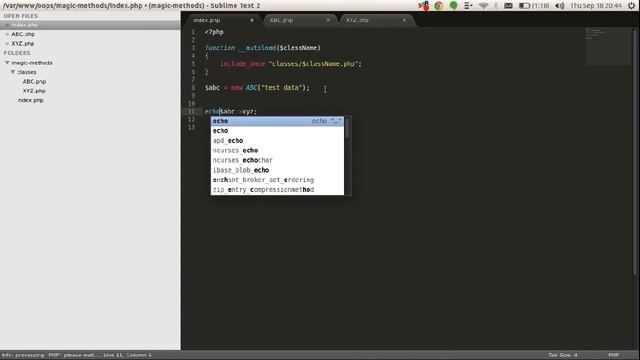Click the line and column indicator in the status bar
This screenshot has width=640, height=360.
(x=127, y=355)
